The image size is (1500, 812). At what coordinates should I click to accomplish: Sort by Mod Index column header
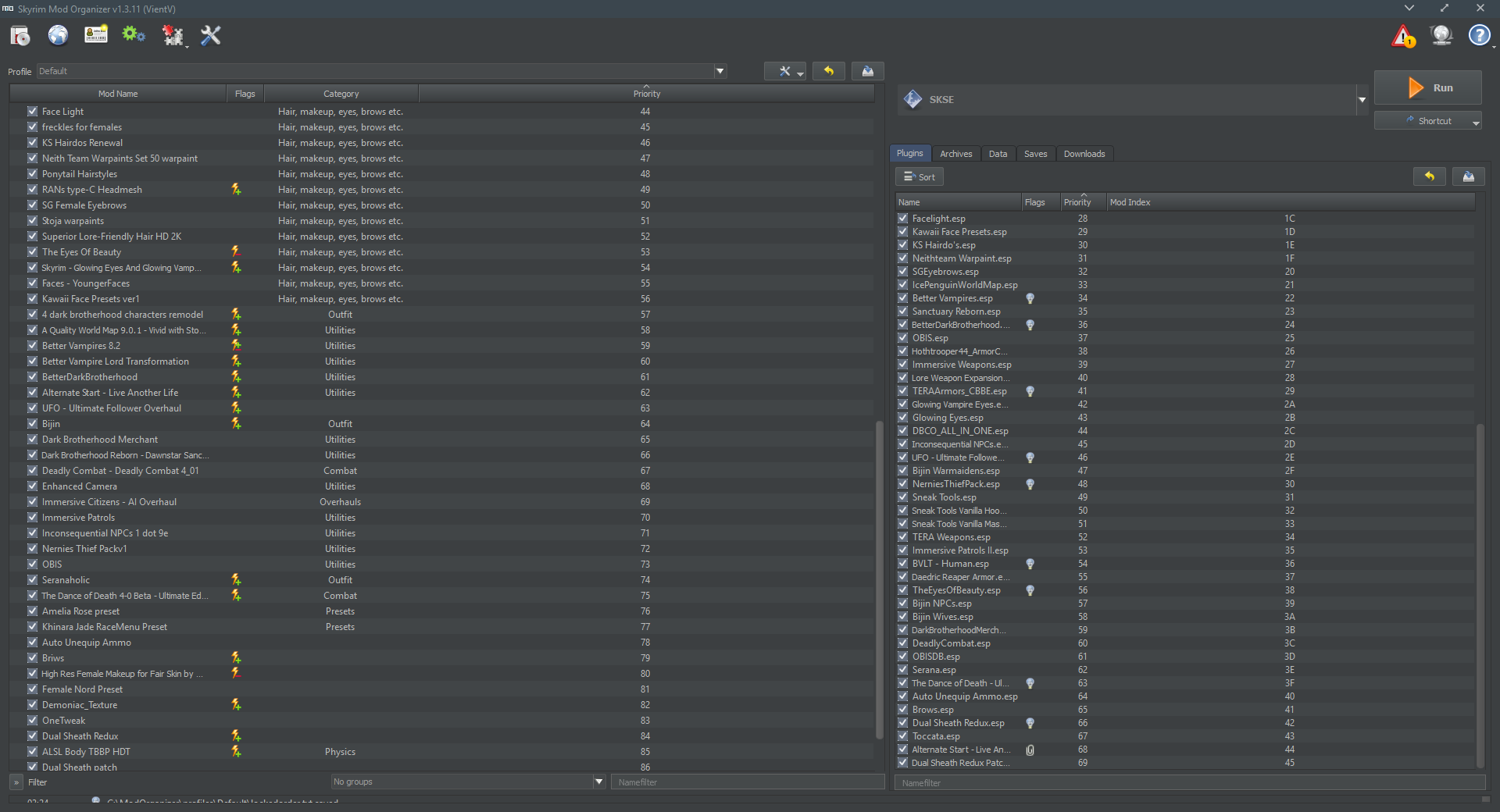click(x=1290, y=202)
